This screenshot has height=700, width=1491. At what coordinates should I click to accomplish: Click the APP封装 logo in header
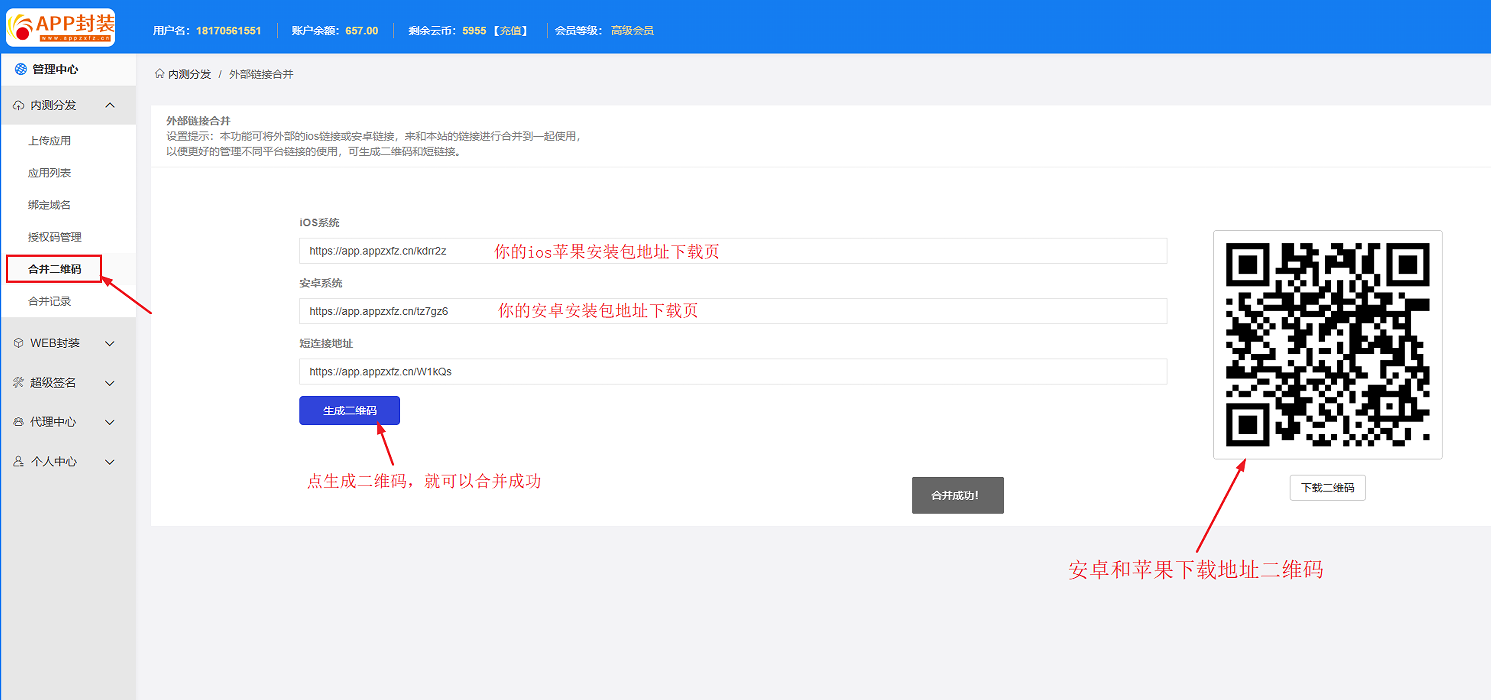61,27
